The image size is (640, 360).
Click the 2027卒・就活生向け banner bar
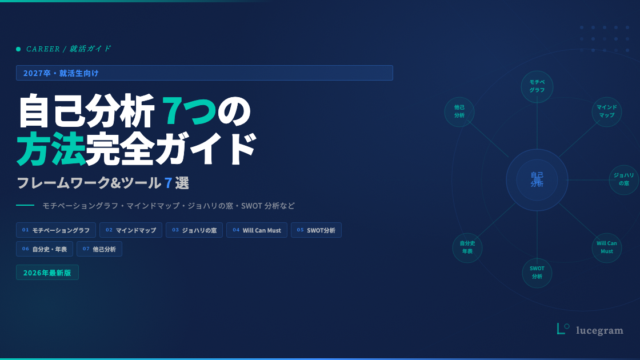(x=204, y=73)
